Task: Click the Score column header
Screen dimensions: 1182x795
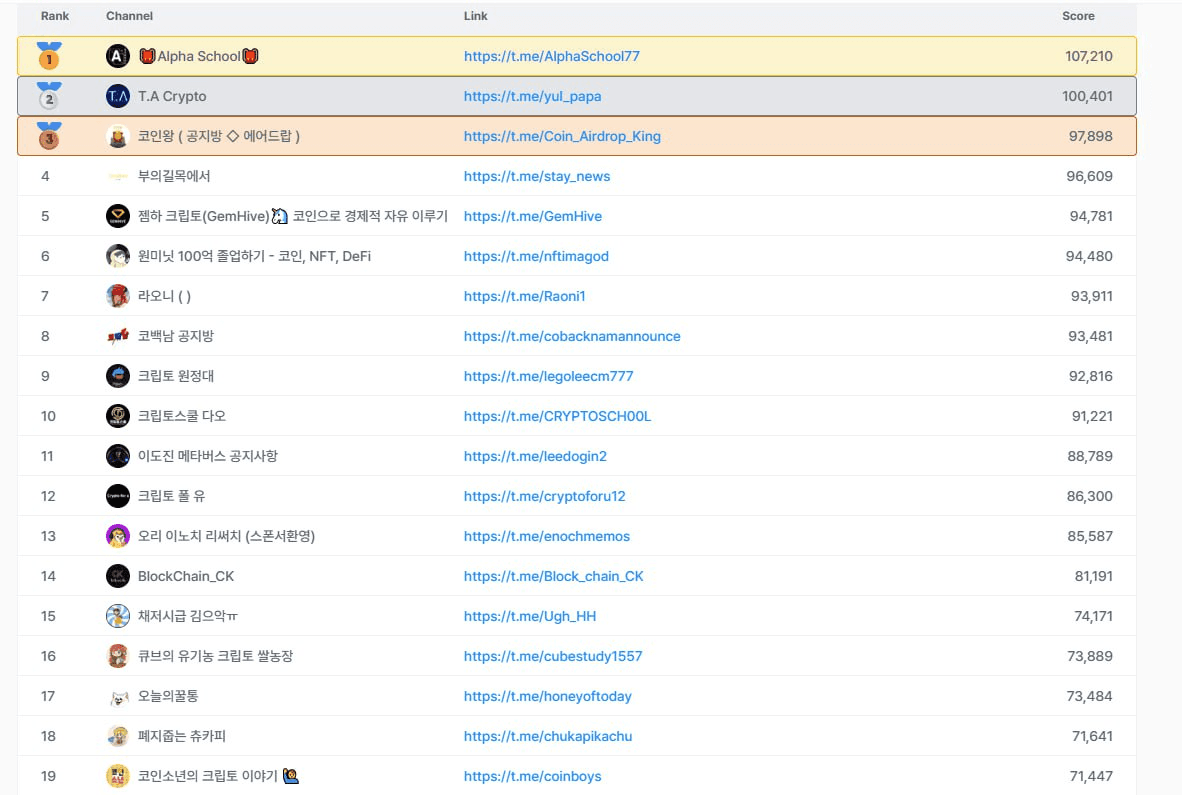Action: (1078, 16)
